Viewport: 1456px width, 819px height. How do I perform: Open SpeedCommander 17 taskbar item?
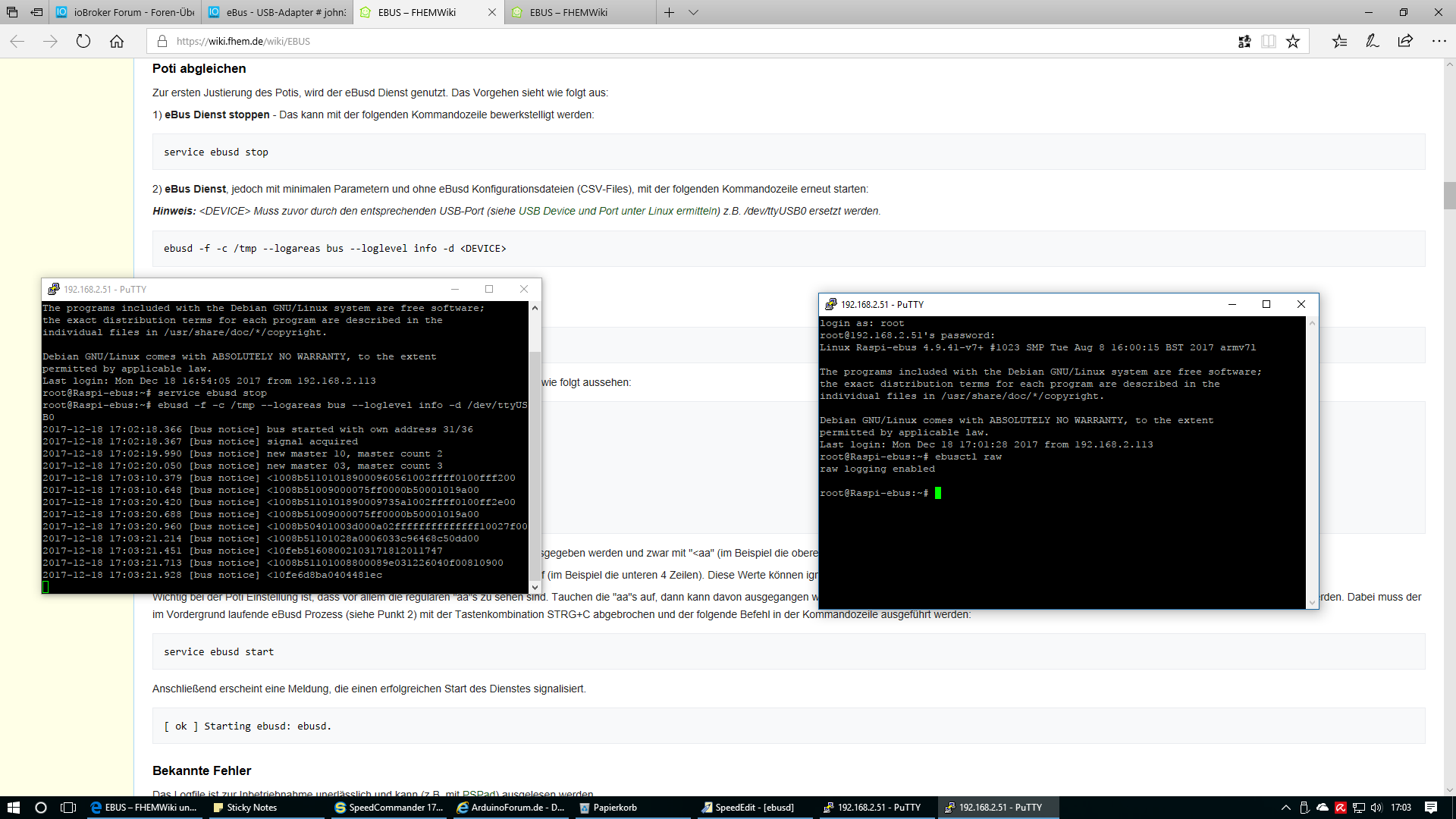click(x=388, y=808)
